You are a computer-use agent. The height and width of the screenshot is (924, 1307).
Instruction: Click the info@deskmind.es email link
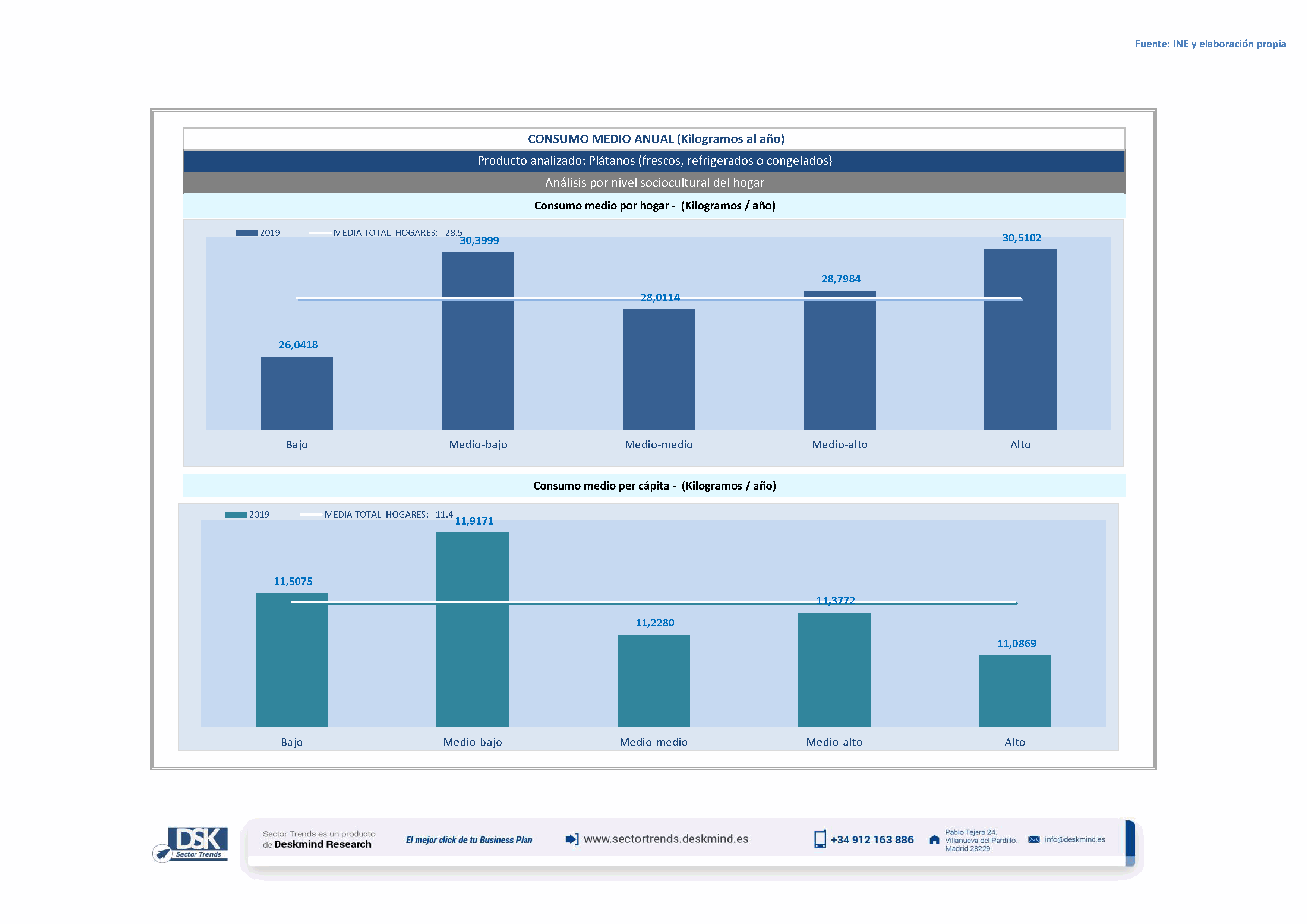point(1075,840)
